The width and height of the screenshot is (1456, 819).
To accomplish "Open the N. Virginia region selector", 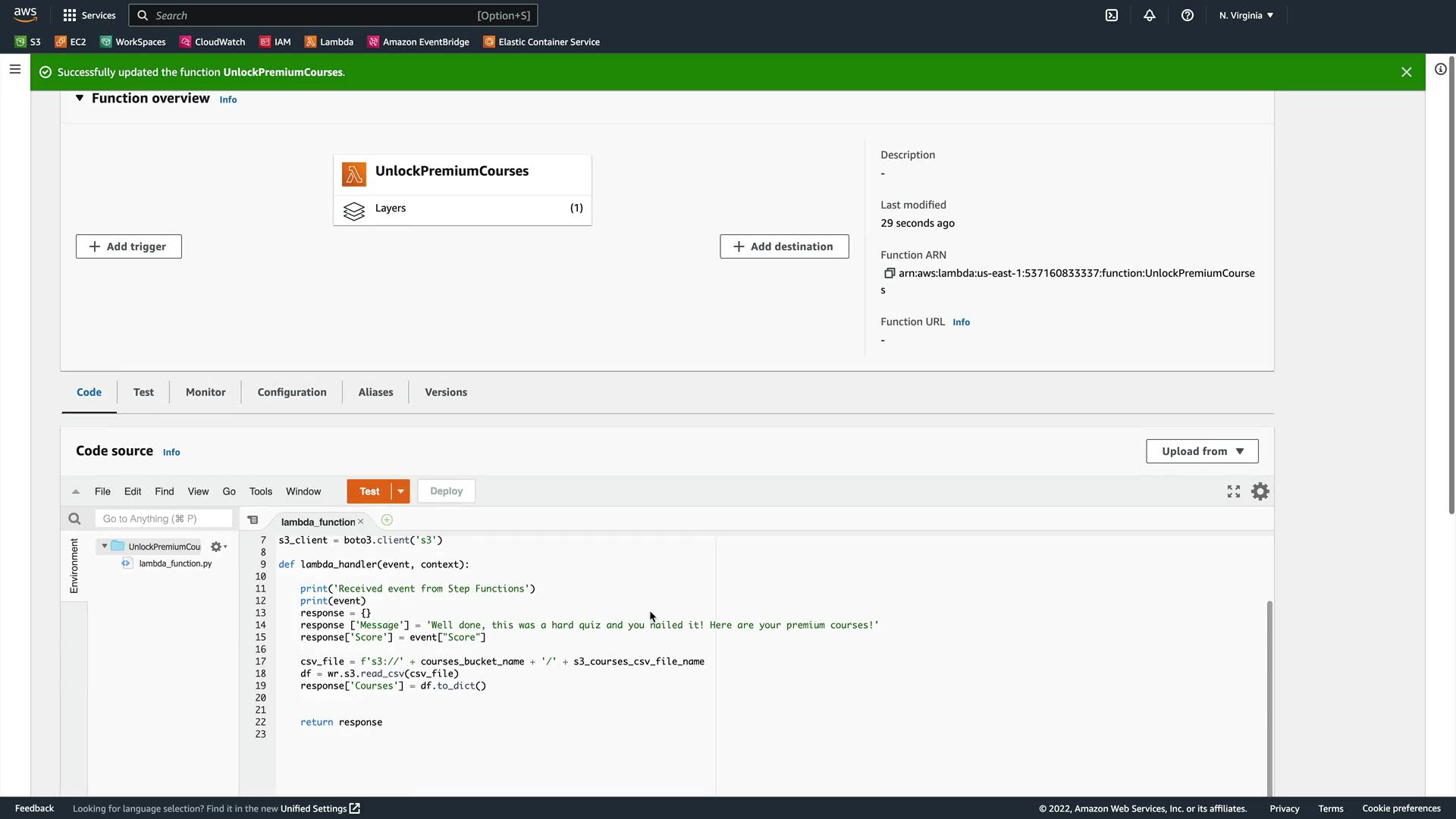I will pos(1246,15).
